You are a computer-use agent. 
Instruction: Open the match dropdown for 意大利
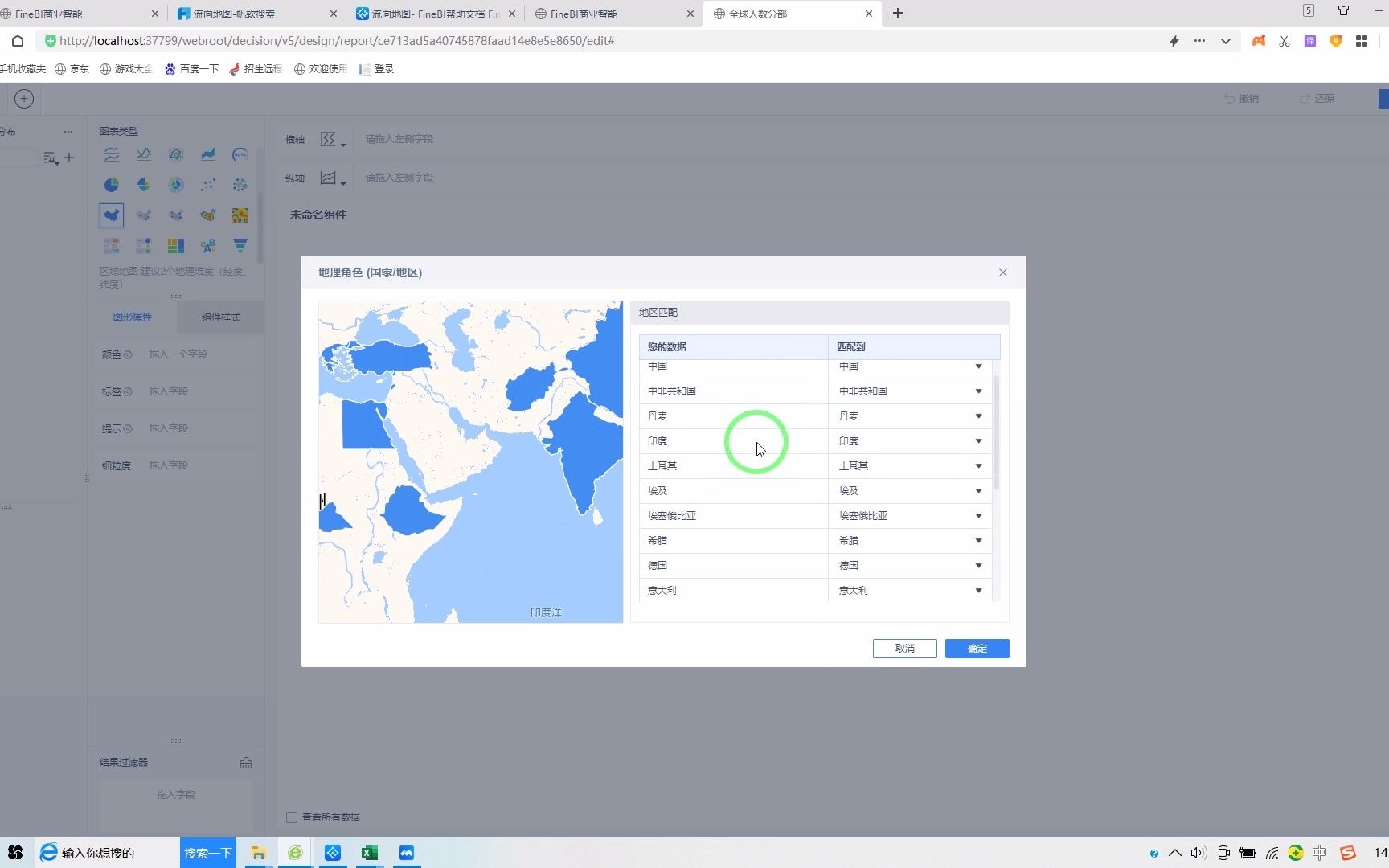point(978,591)
